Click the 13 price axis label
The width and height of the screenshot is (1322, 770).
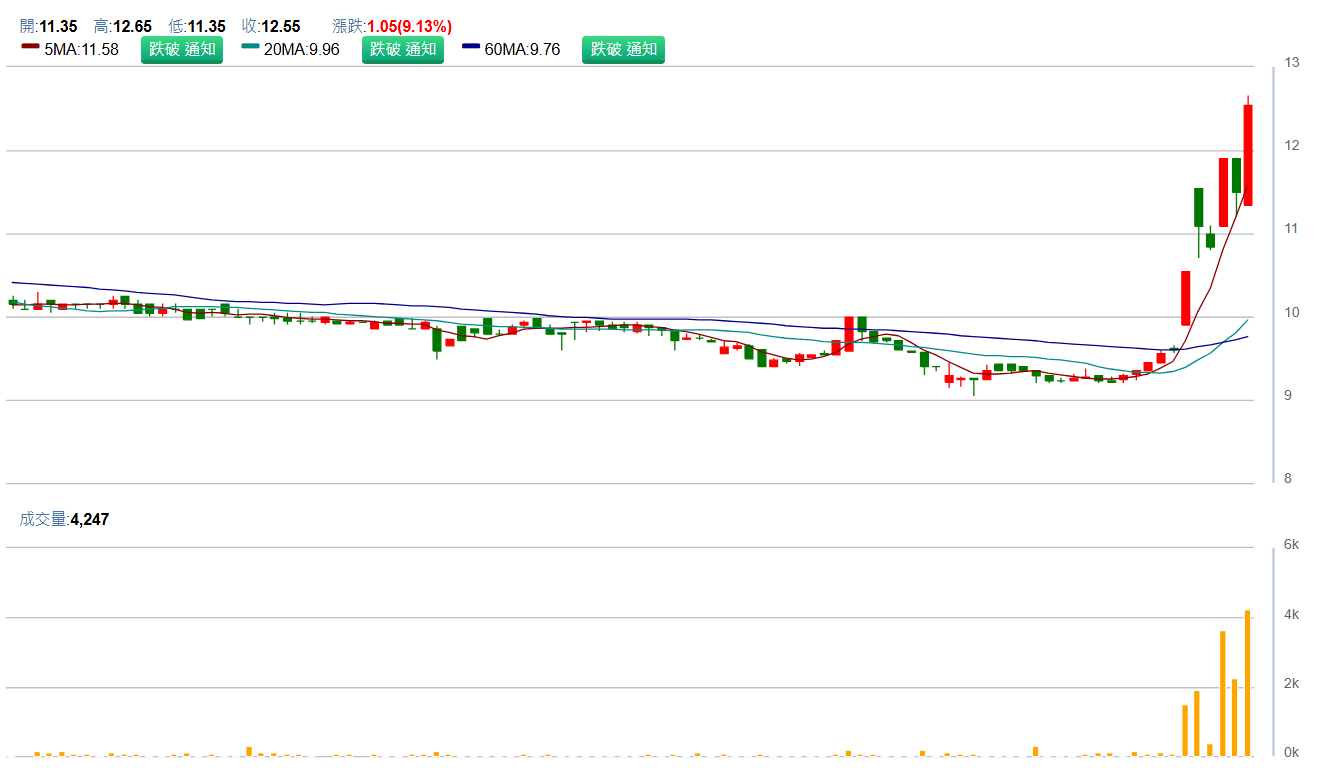(x=1292, y=63)
